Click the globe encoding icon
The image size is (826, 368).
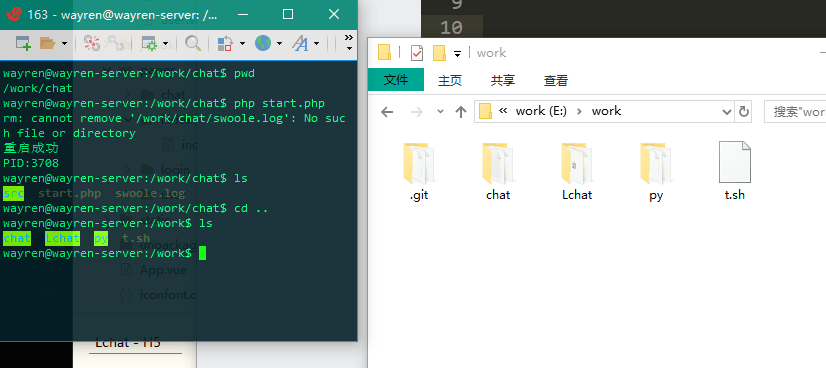263,43
